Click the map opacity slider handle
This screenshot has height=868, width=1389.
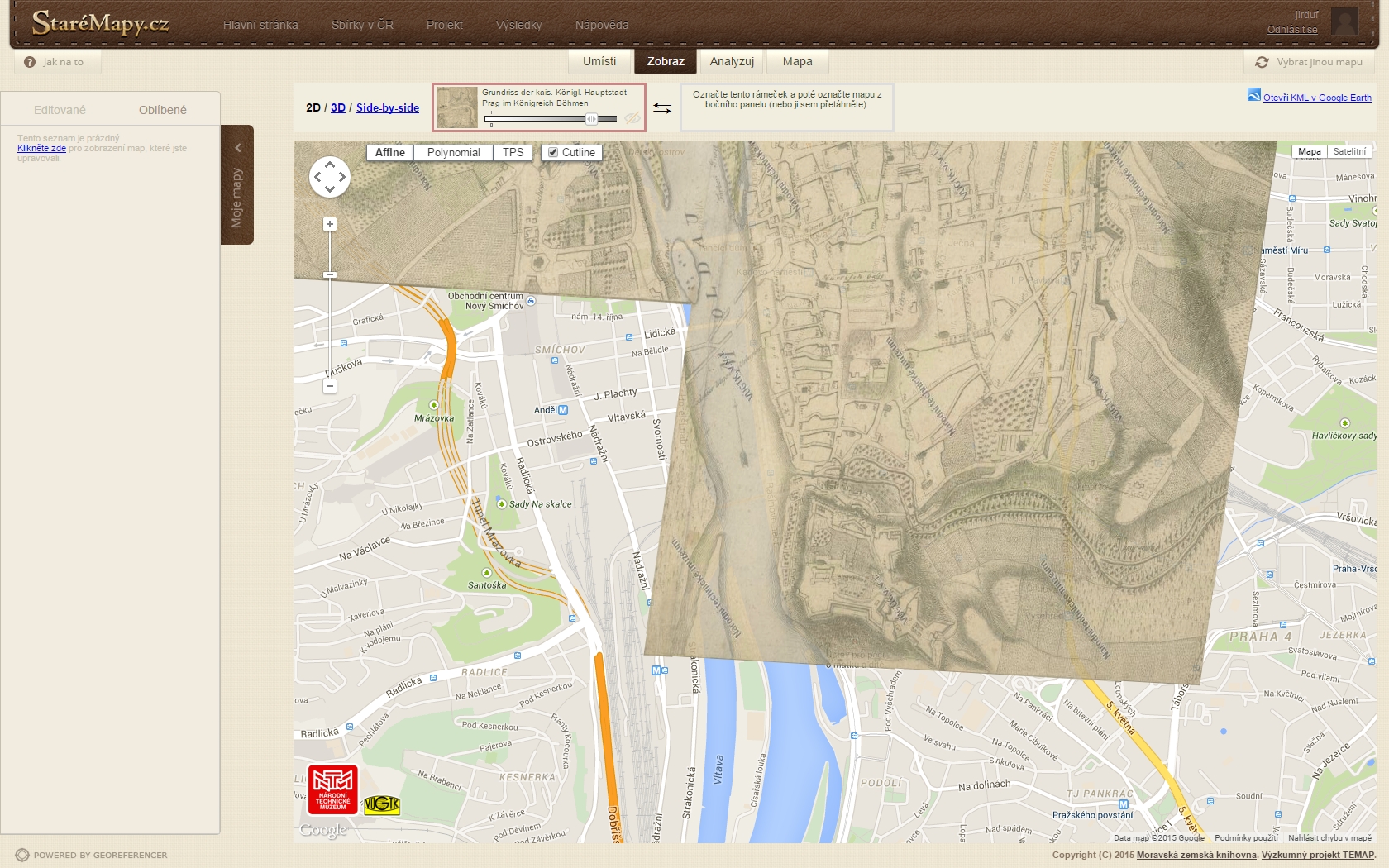pyautogui.click(x=592, y=119)
